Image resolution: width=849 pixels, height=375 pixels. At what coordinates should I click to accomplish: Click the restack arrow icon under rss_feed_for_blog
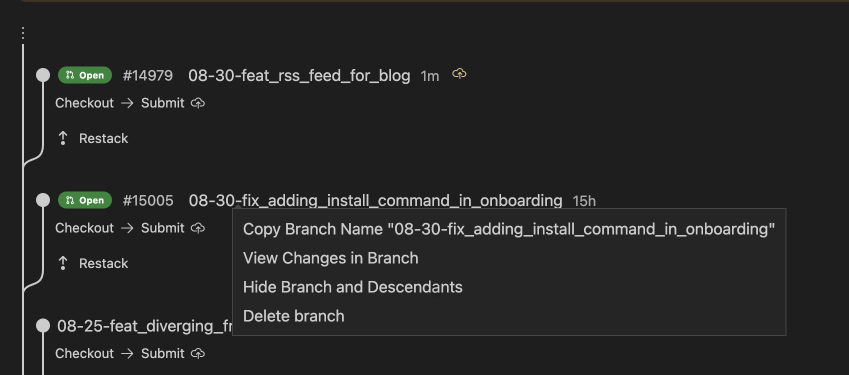pos(63,139)
